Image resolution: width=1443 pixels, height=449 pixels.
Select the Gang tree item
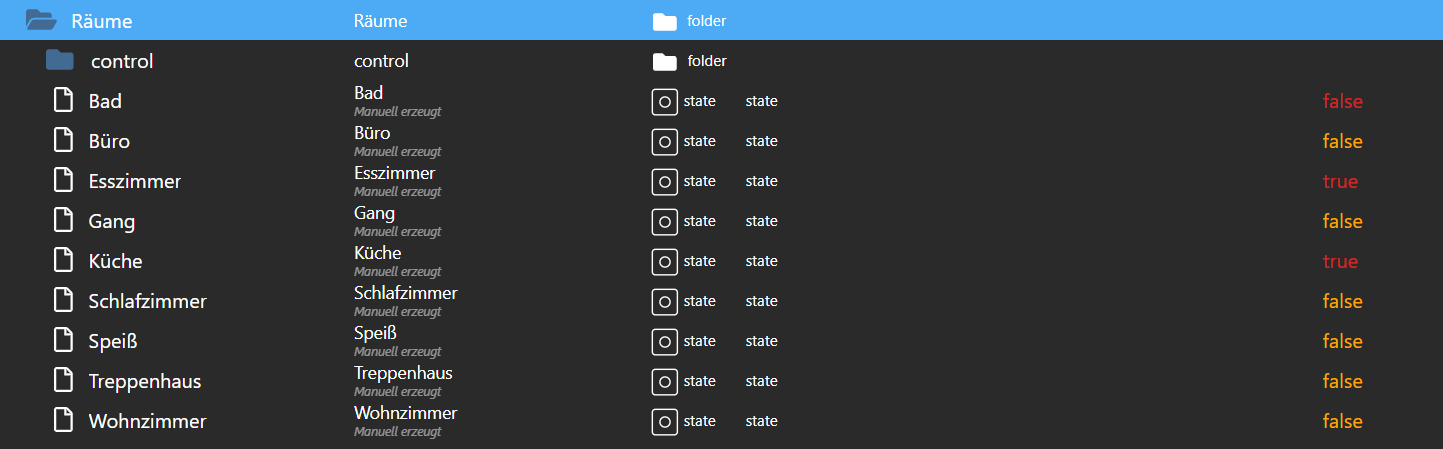[112, 221]
